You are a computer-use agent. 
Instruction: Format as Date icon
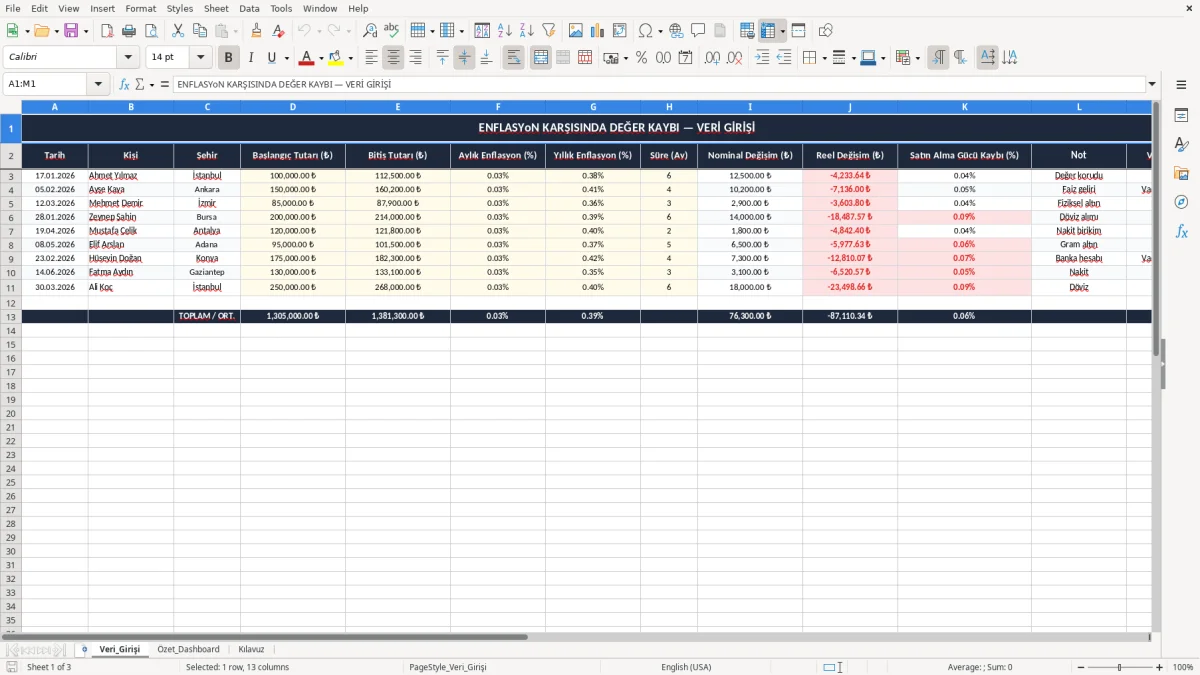click(685, 58)
